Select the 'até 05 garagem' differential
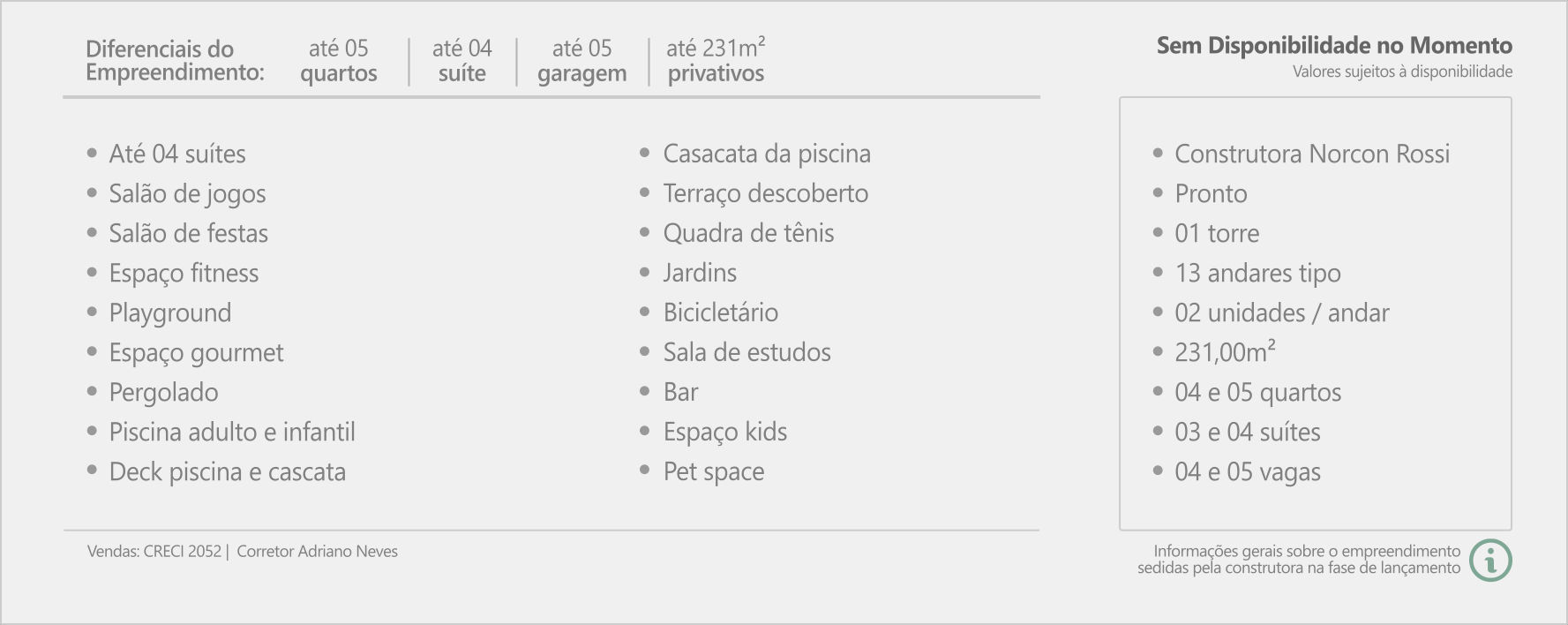Screen dimensions: 1568x625 582,61
